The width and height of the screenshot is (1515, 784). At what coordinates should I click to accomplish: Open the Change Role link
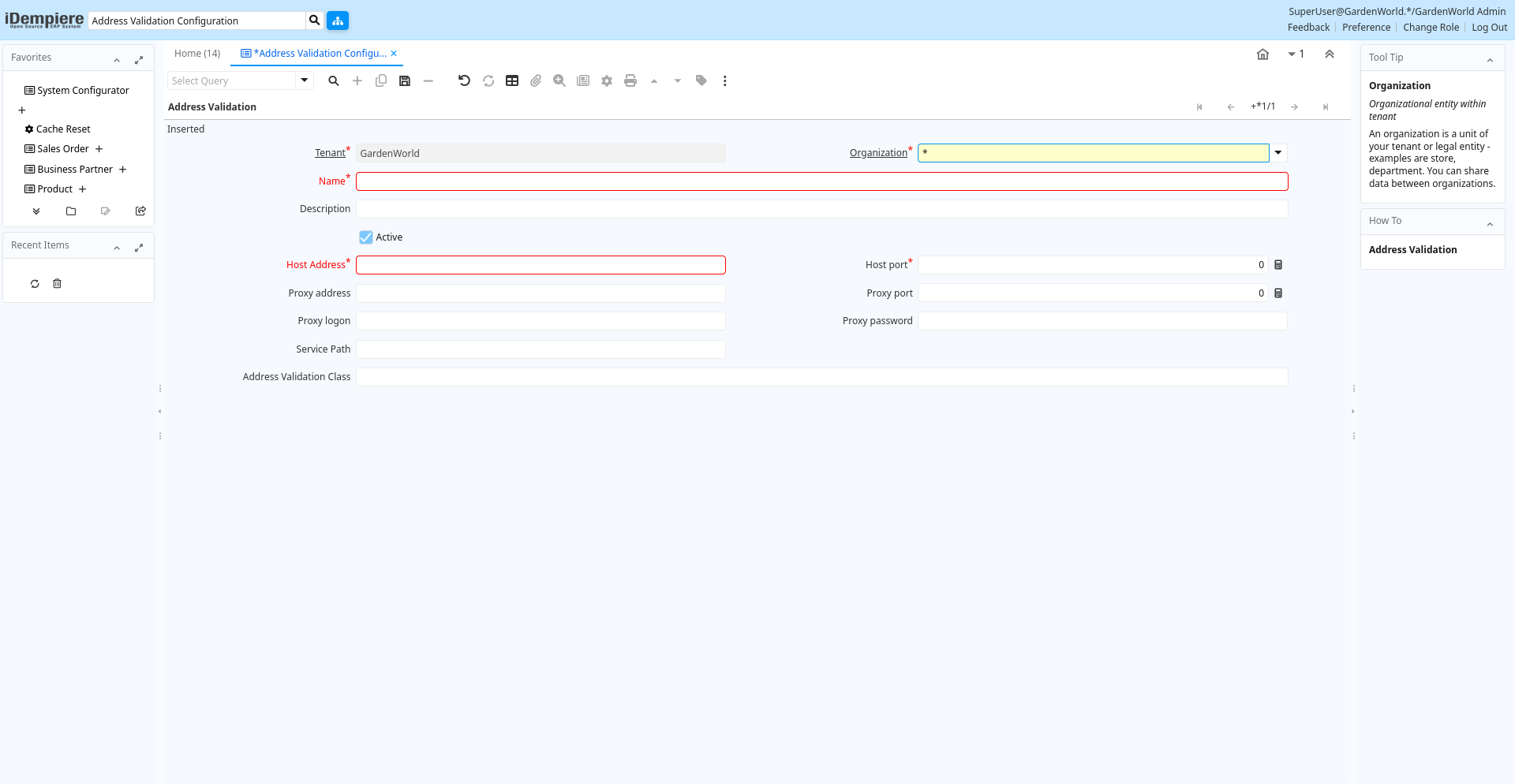coord(1431,28)
